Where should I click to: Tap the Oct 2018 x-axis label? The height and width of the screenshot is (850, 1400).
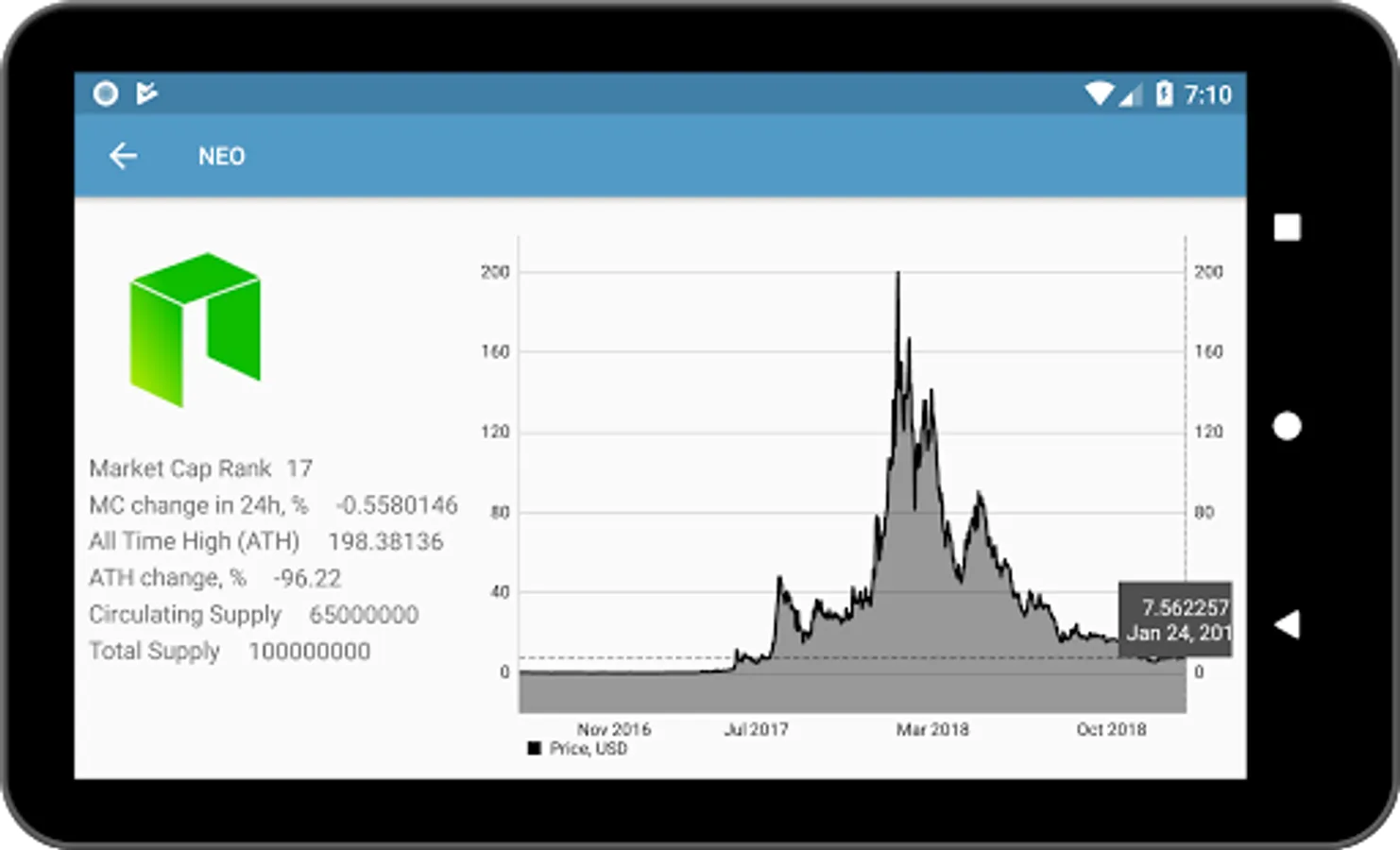[x=1111, y=729]
